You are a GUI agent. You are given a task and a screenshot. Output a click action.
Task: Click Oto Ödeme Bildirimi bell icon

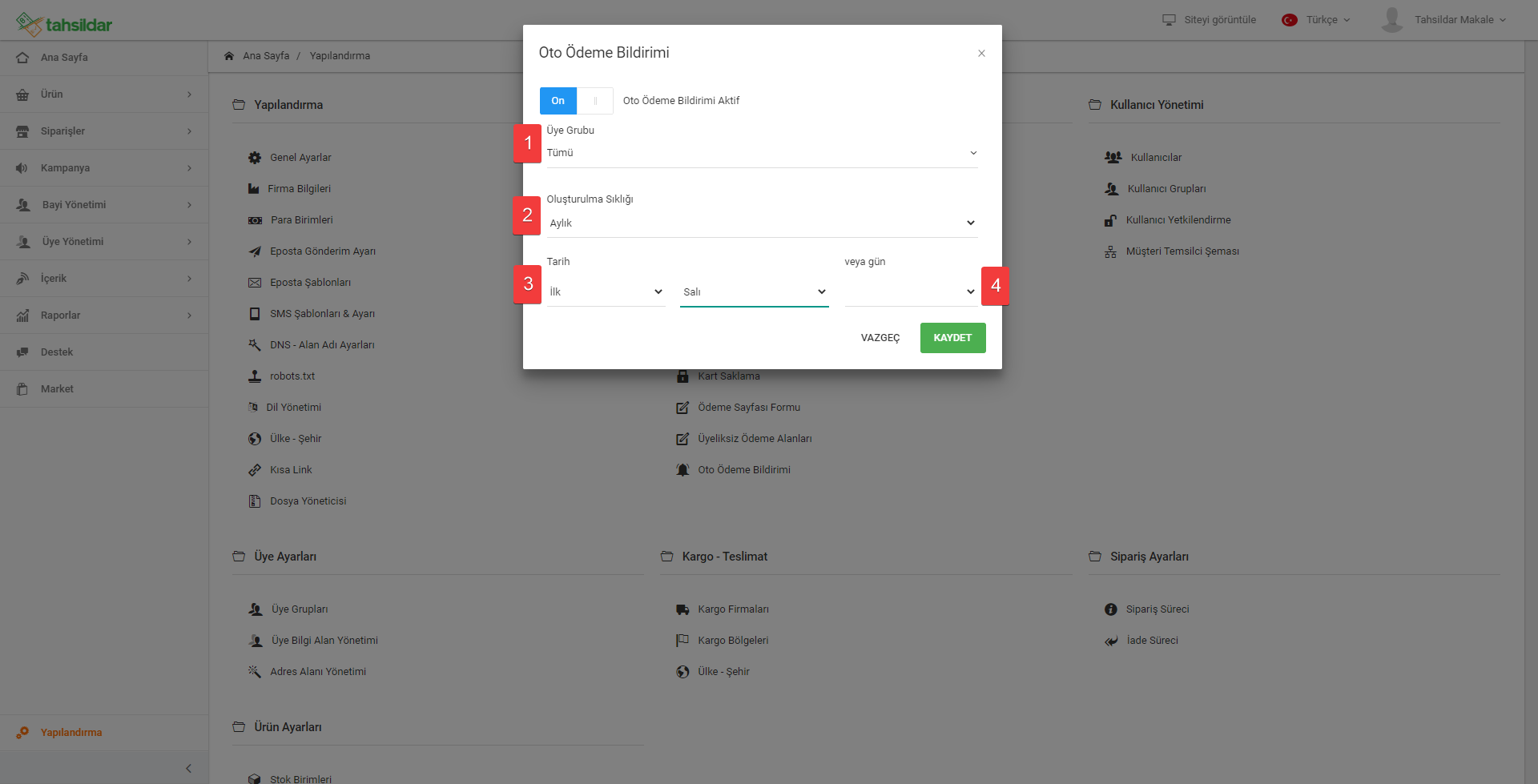(x=682, y=470)
